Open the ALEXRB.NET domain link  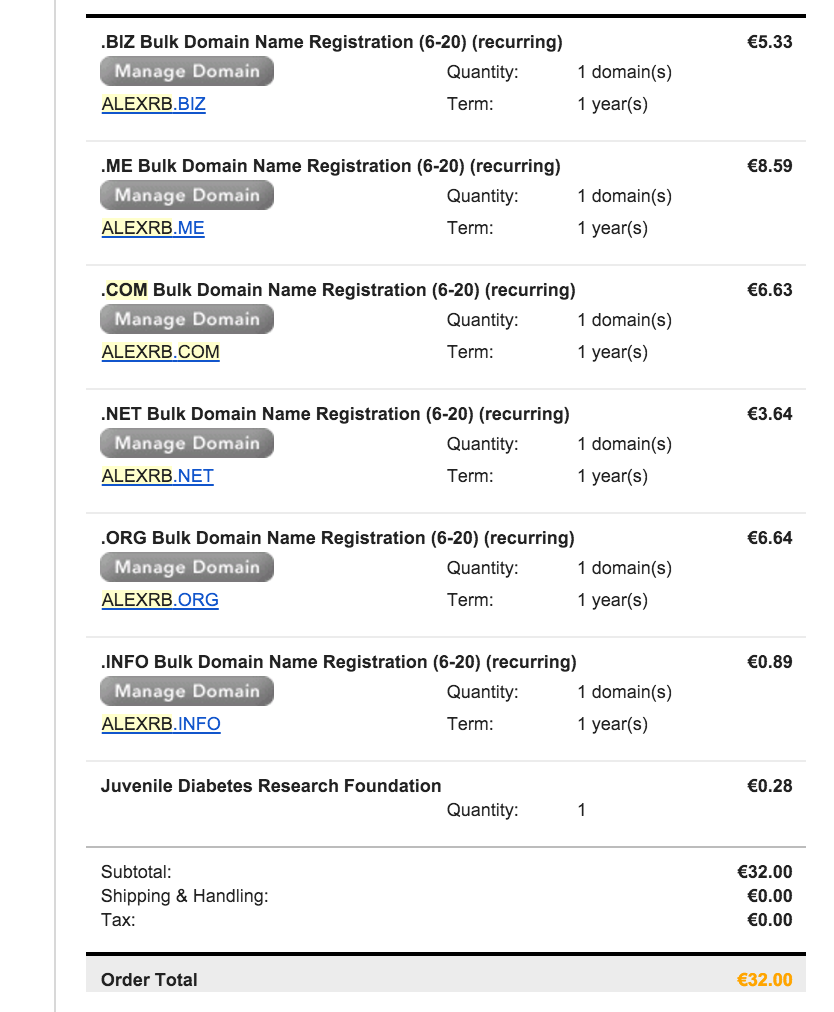(x=157, y=476)
